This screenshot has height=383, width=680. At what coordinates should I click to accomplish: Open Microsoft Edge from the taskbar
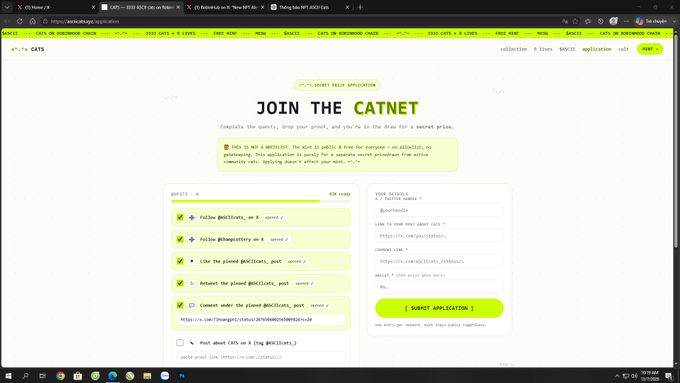(x=112, y=376)
